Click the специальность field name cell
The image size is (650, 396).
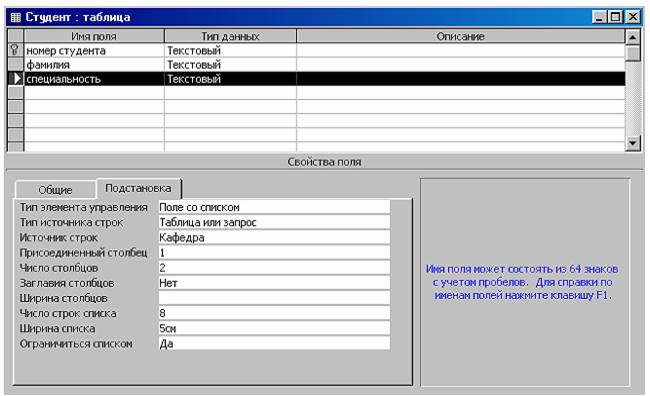point(94,79)
